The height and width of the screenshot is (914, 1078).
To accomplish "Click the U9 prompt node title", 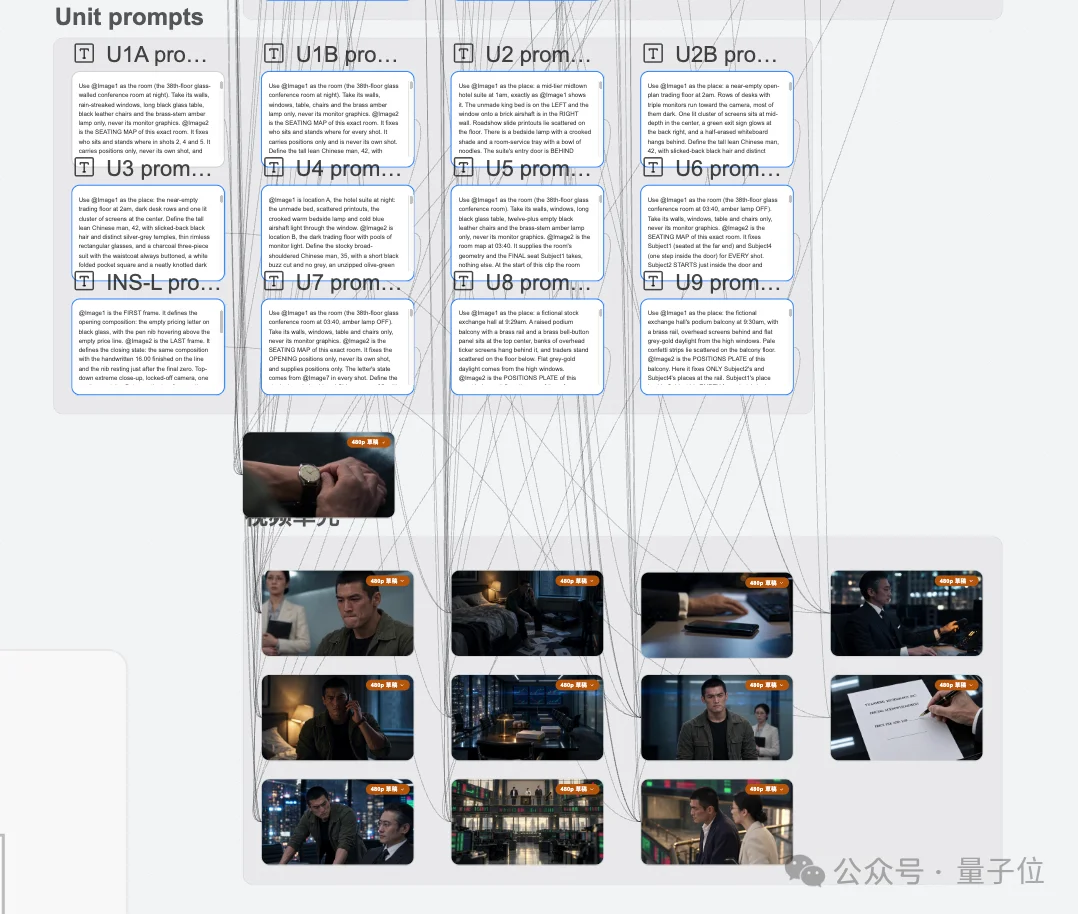I will [728, 282].
